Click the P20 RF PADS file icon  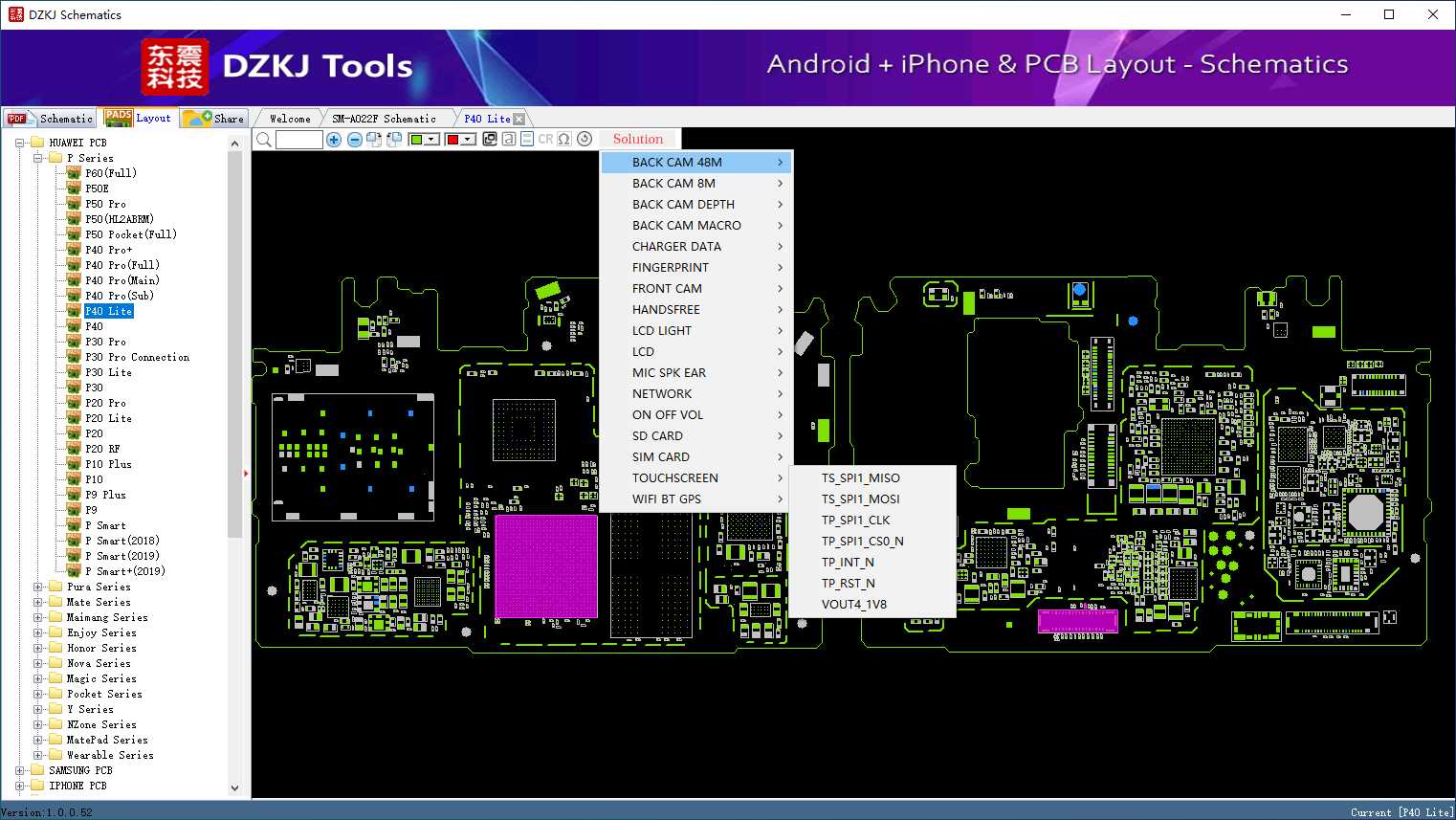coord(74,449)
